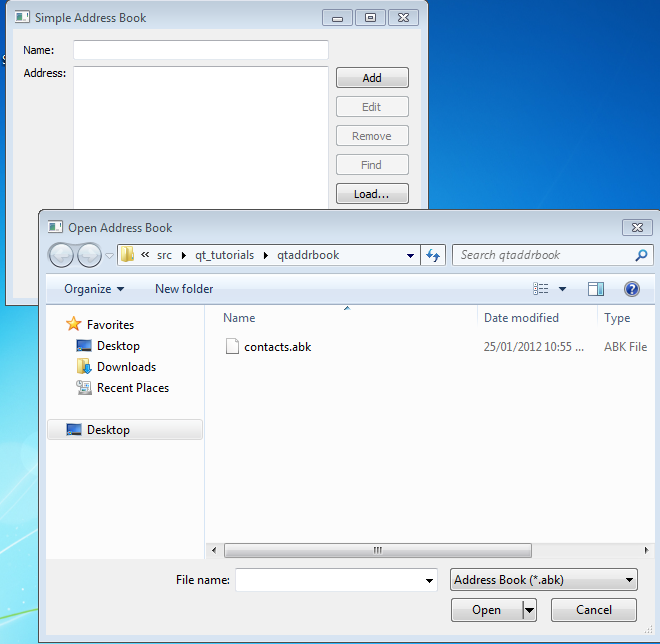
Task: Click the Cancel button
Action: pos(593,610)
